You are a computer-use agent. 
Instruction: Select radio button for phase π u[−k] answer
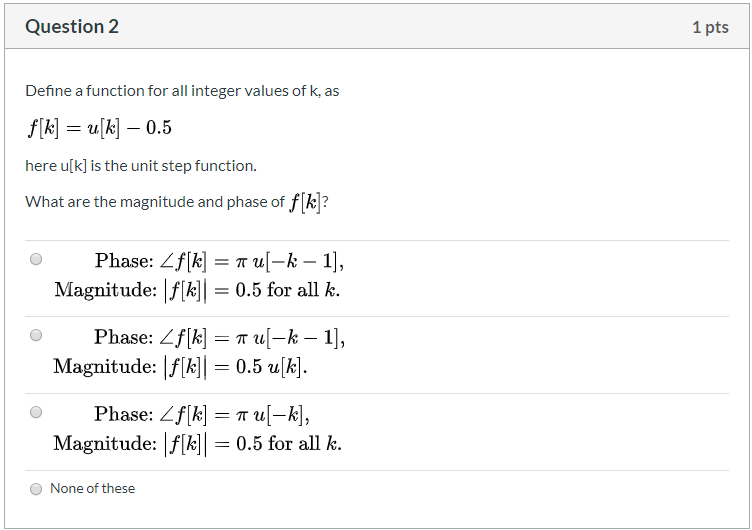point(36,412)
